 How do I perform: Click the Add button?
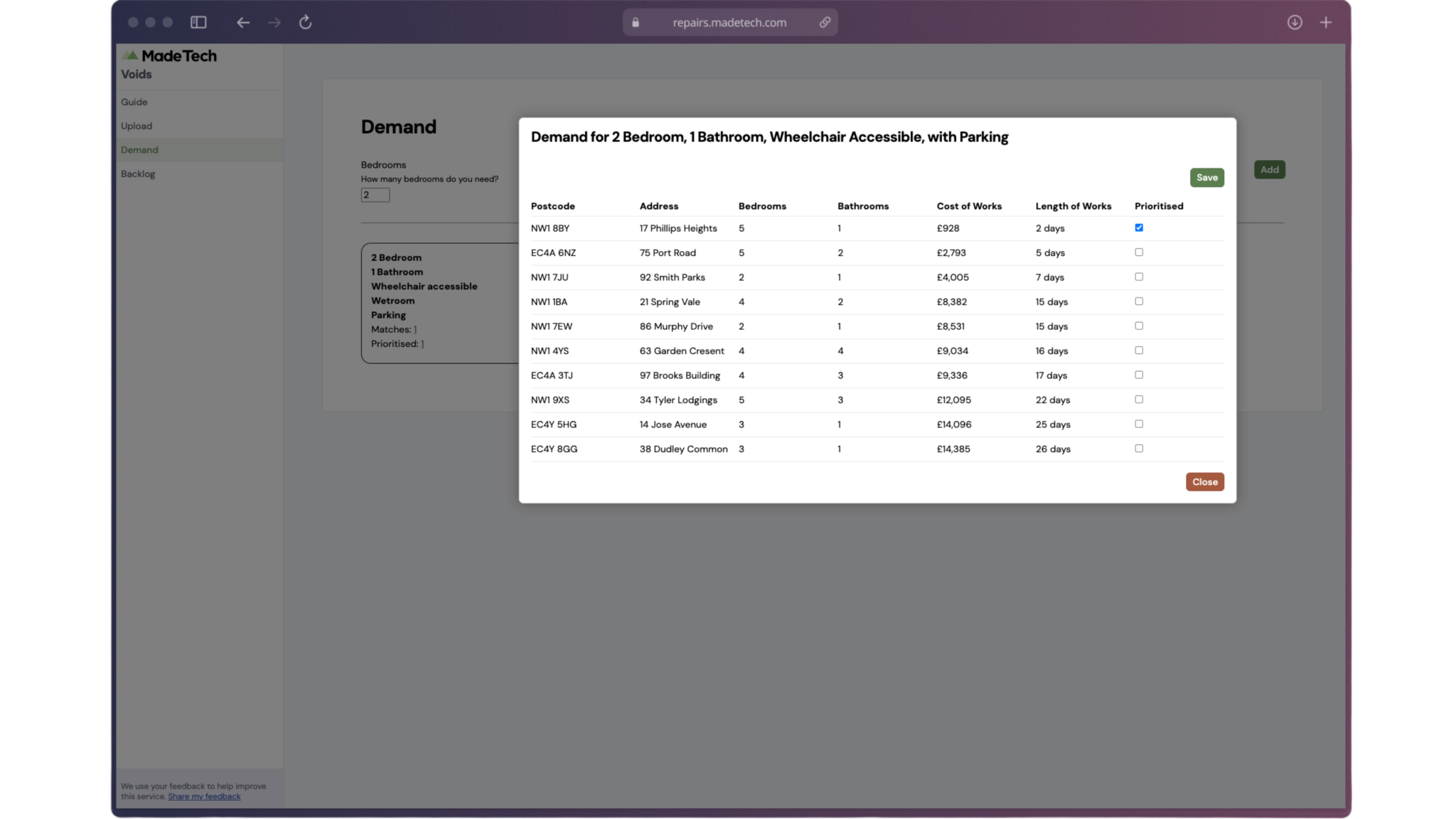(x=1269, y=169)
